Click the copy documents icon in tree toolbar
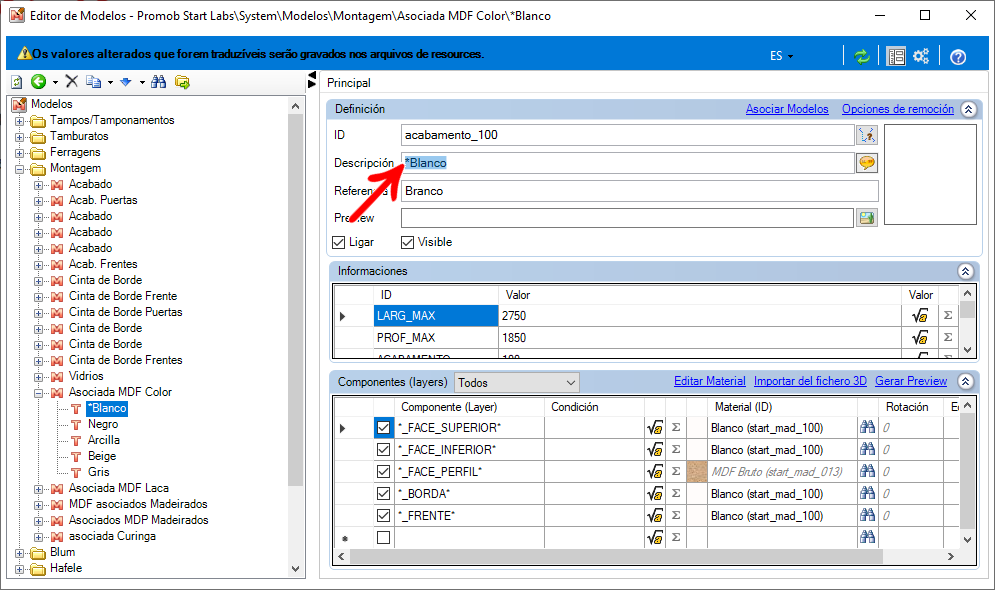 tap(93, 81)
